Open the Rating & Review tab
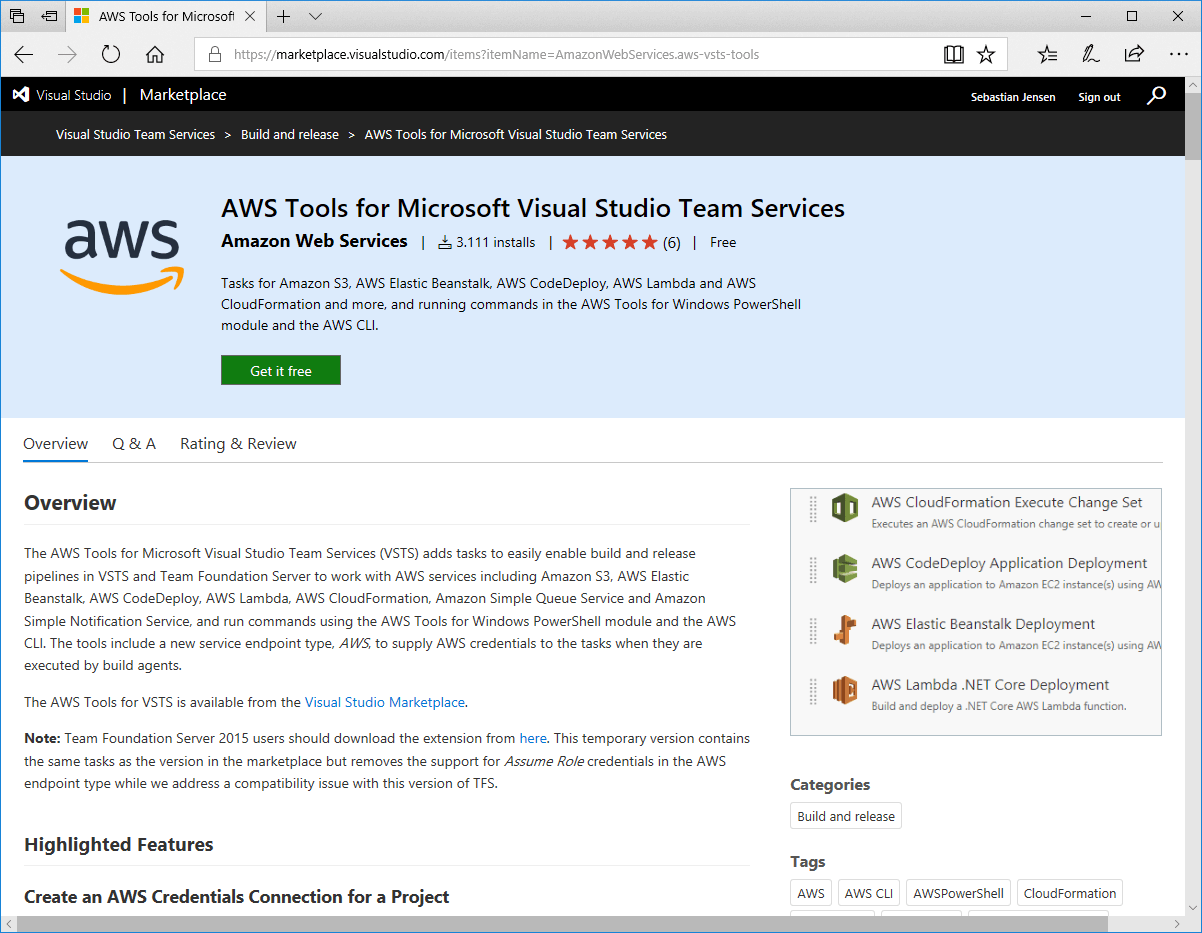 (x=238, y=444)
